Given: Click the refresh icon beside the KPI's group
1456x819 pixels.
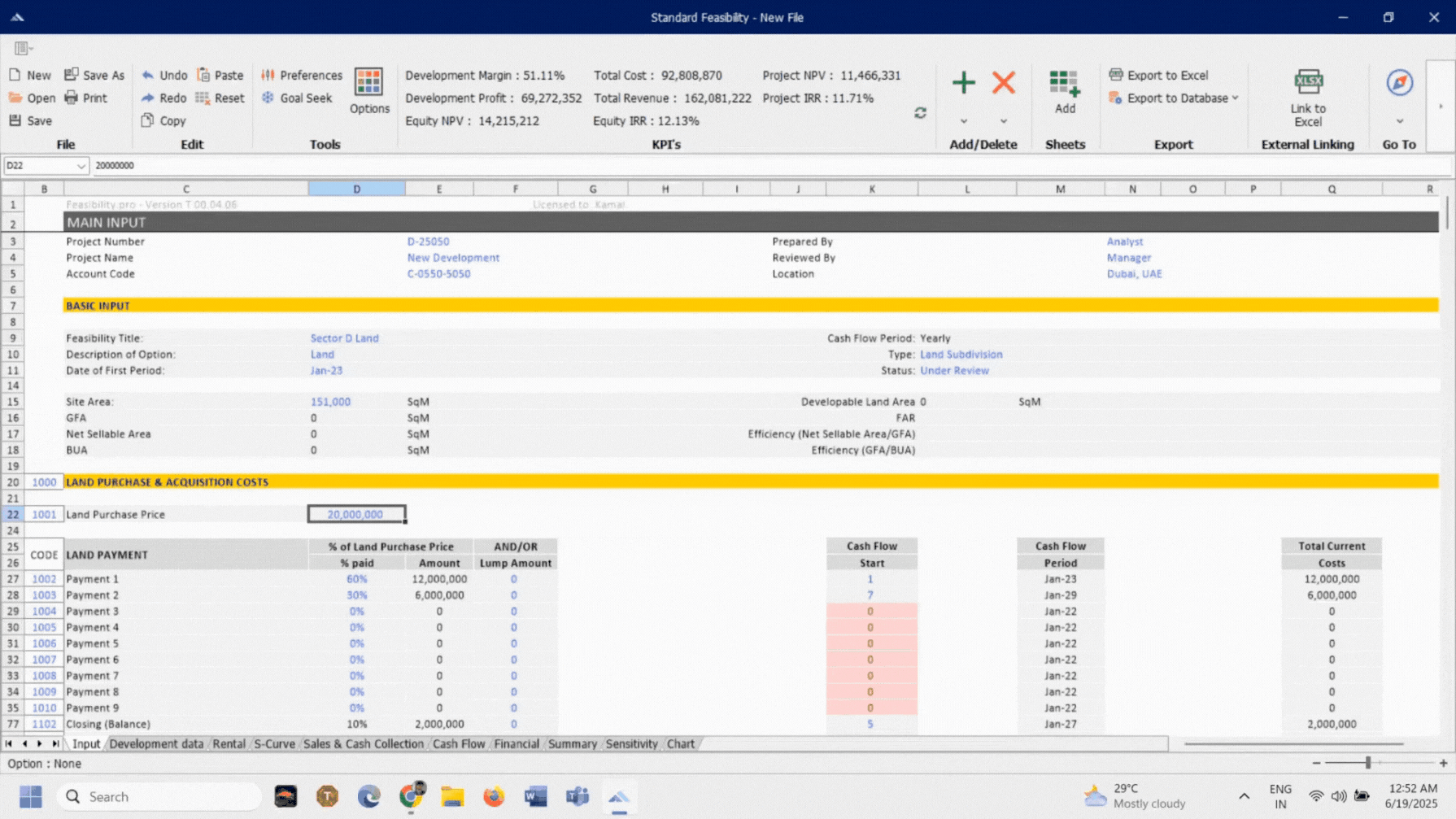Looking at the screenshot, I should tap(920, 114).
